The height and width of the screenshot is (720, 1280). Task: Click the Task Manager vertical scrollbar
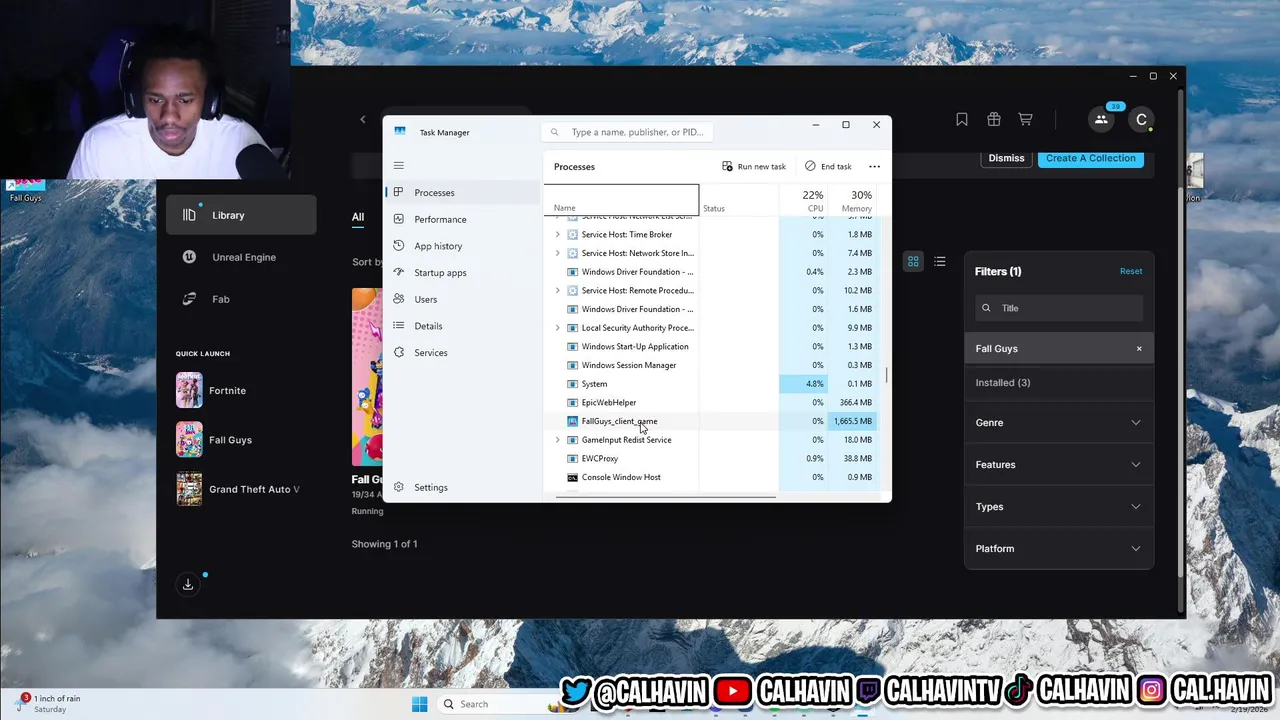click(x=886, y=376)
